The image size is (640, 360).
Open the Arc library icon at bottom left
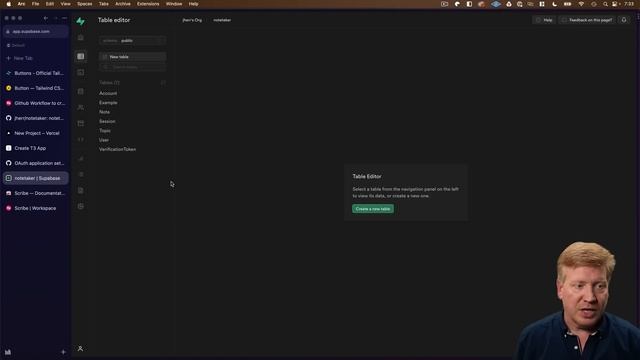[x=8, y=352]
